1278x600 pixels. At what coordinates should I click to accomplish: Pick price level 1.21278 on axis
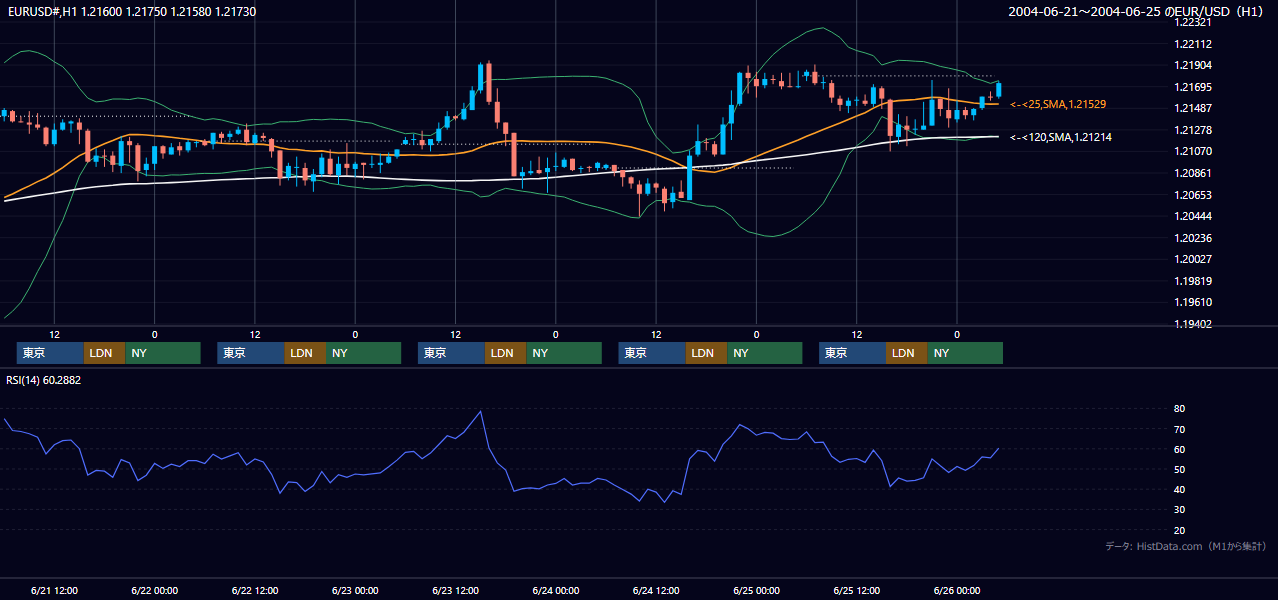pos(1194,130)
